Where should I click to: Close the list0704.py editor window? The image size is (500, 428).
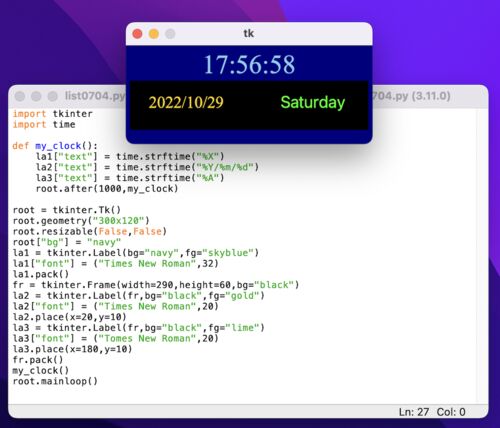20,96
